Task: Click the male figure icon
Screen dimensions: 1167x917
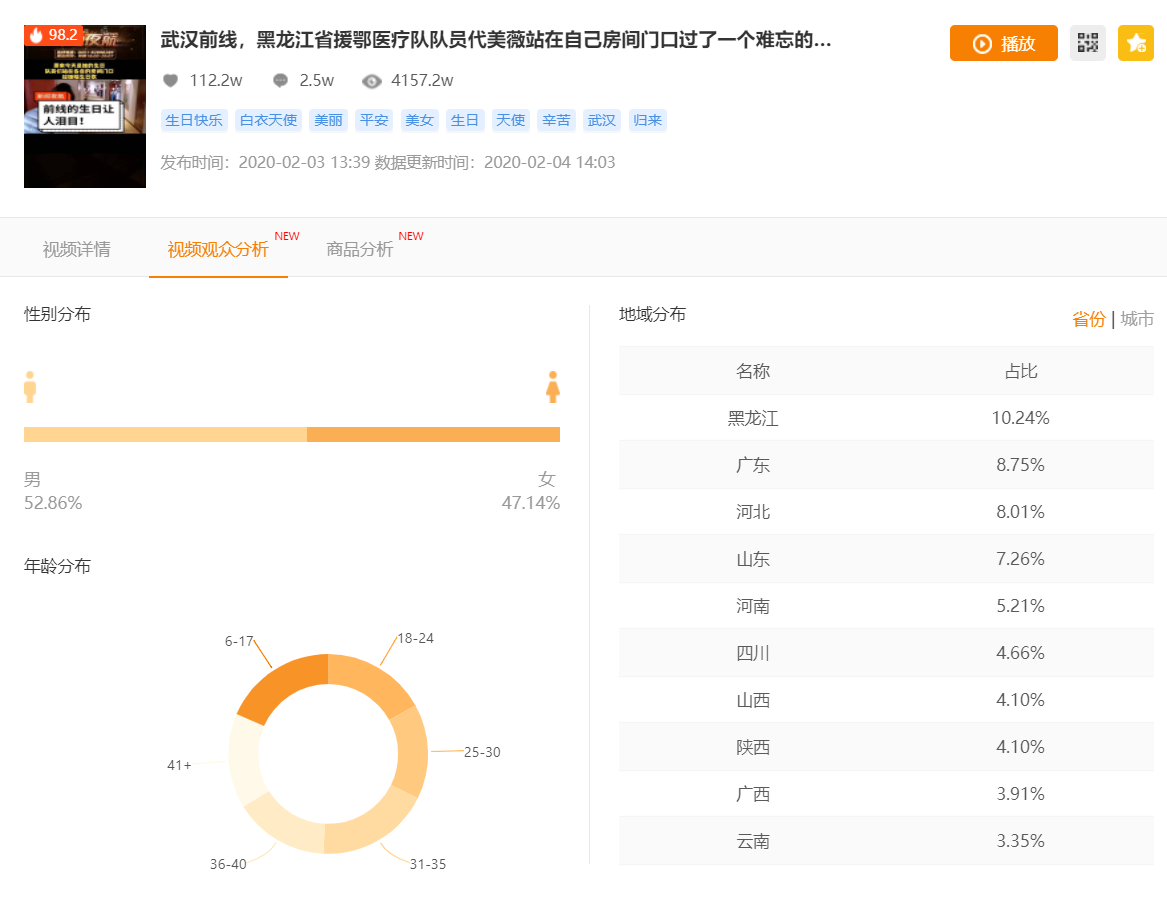Action: [30, 387]
